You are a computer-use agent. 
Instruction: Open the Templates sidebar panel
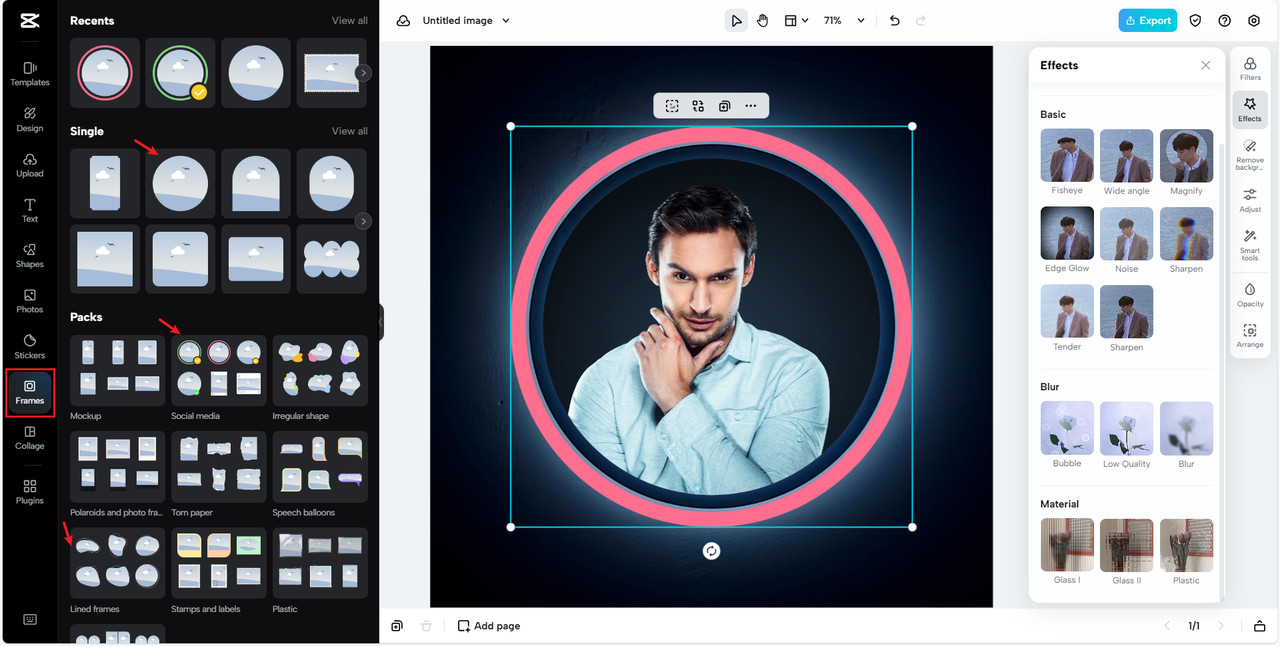[x=30, y=73]
